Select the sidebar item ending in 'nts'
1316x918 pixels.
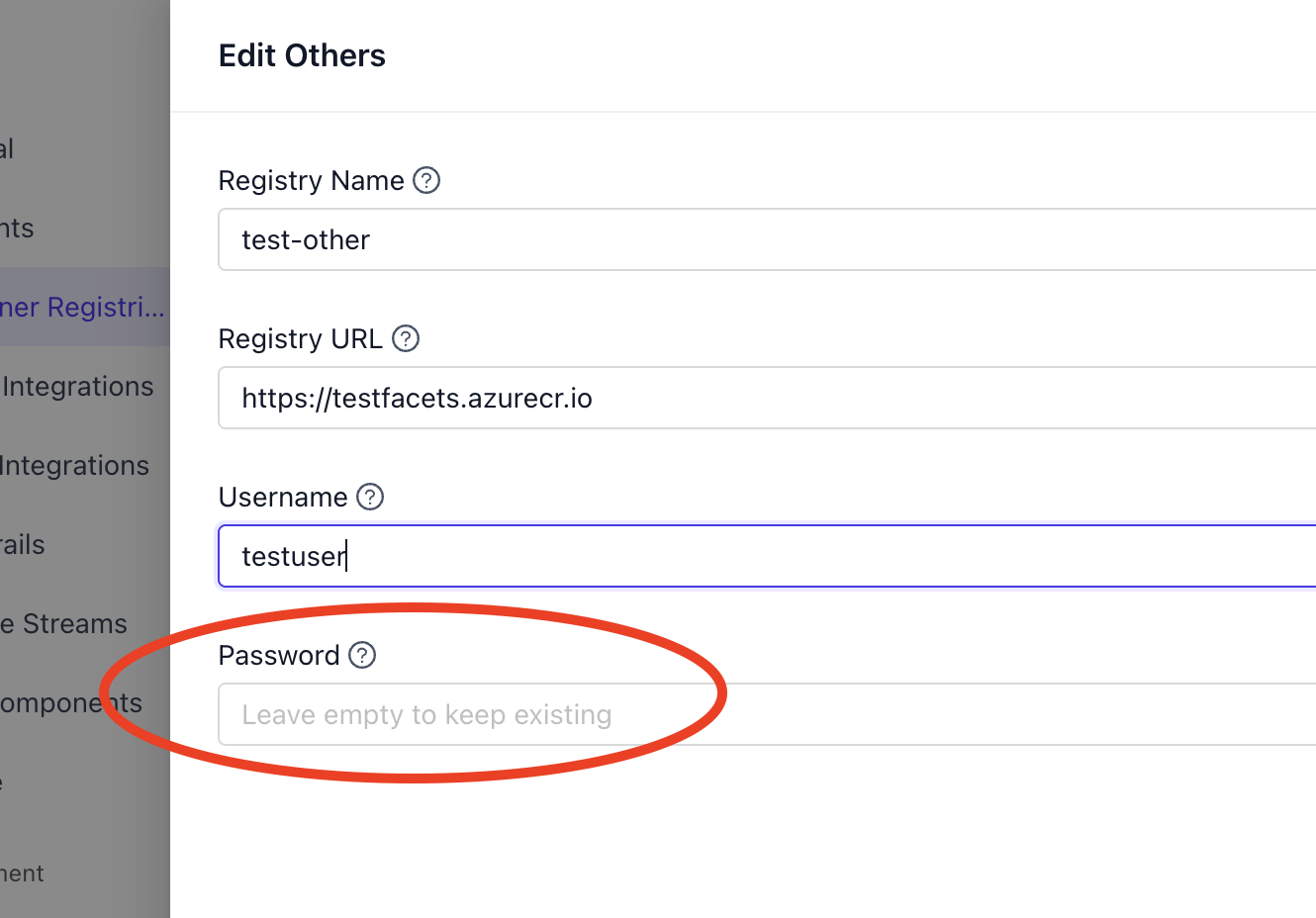coord(17,229)
